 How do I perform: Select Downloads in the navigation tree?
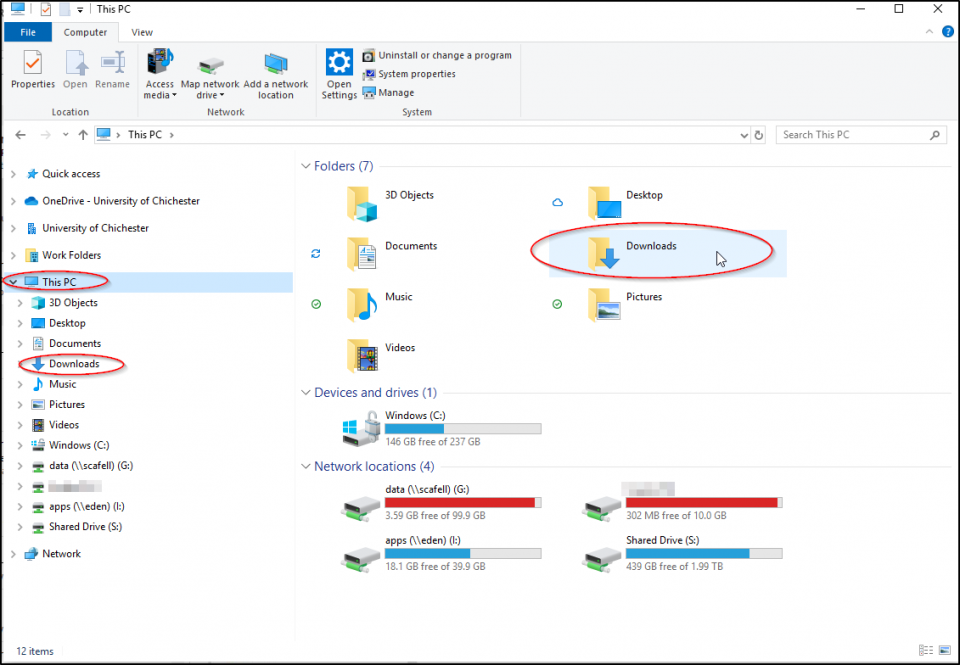point(73,364)
